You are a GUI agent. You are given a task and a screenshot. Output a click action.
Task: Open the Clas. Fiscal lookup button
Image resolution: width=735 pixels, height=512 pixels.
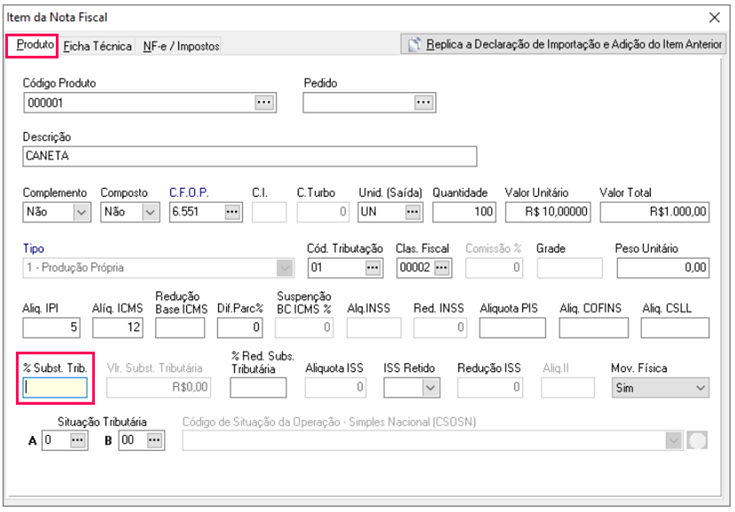click(x=441, y=267)
